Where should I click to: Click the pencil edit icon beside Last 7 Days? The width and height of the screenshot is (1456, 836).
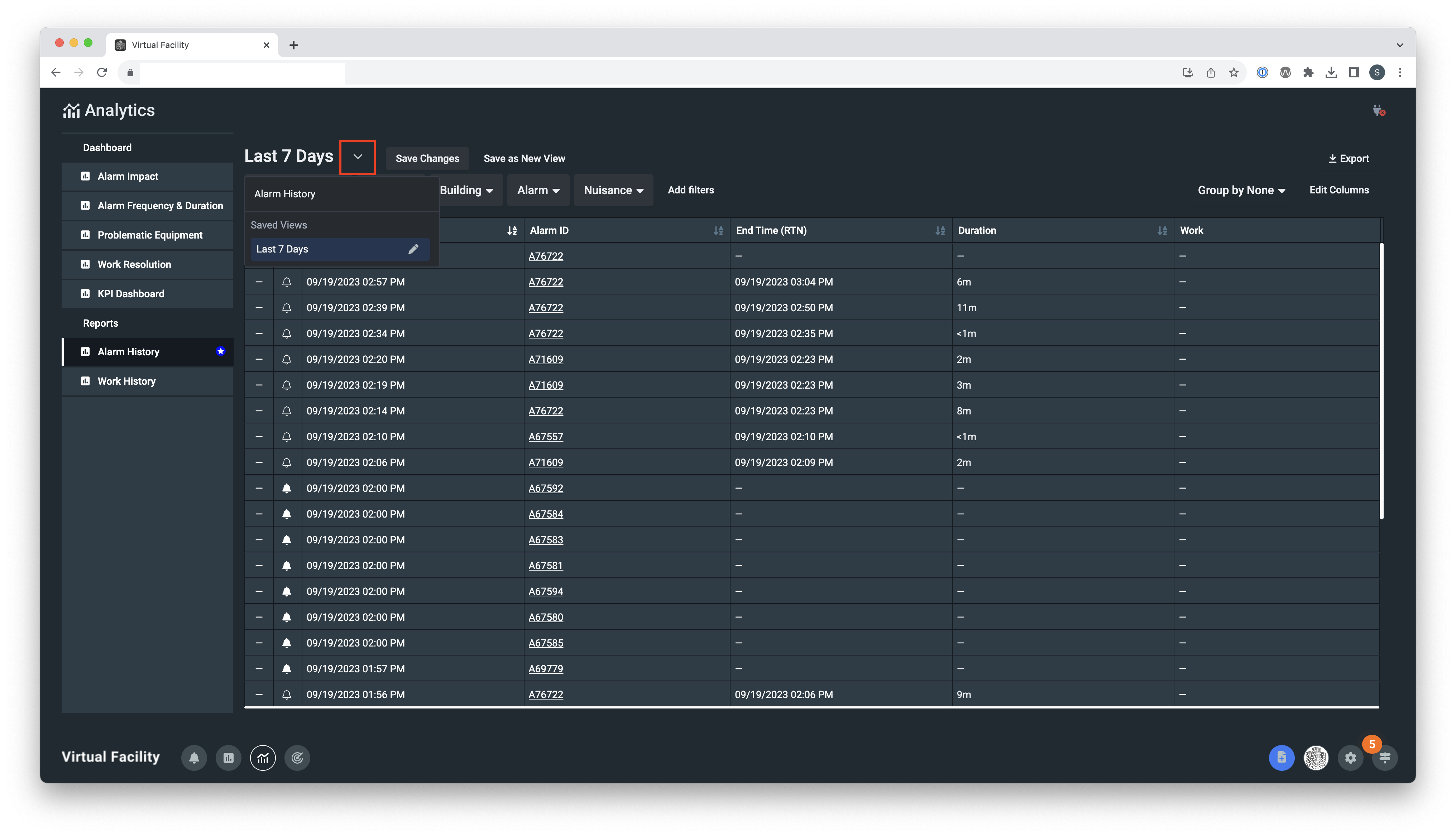pos(413,249)
